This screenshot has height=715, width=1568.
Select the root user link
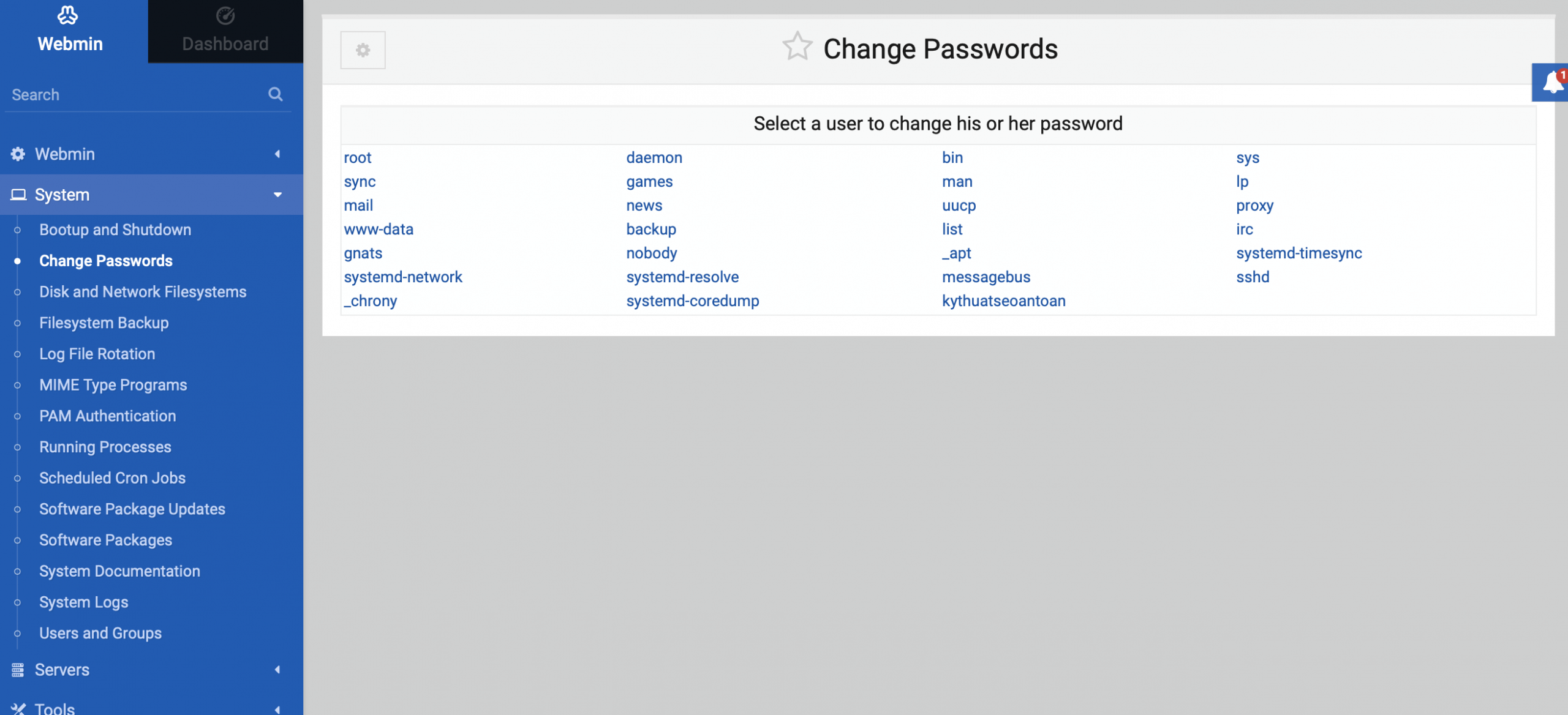point(358,157)
